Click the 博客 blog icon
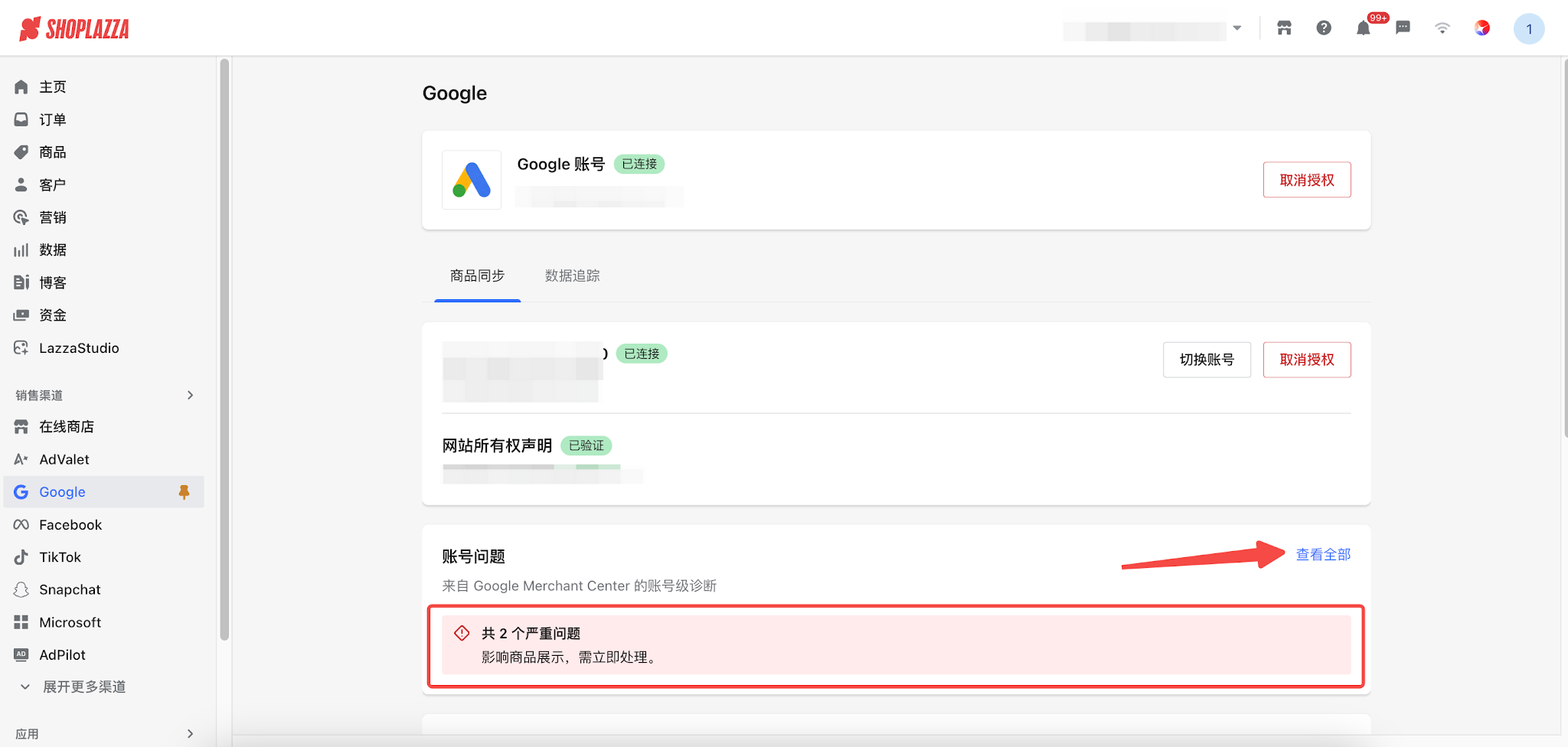Screen dimensions: 1568x747 (21, 282)
